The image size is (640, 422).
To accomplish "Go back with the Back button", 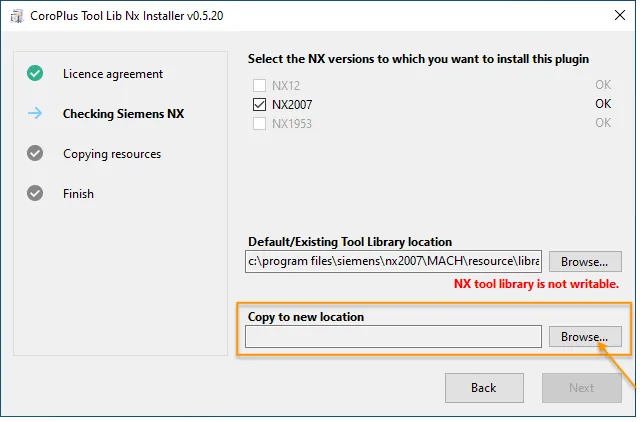I will pyautogui.click(x=483, y=388).
